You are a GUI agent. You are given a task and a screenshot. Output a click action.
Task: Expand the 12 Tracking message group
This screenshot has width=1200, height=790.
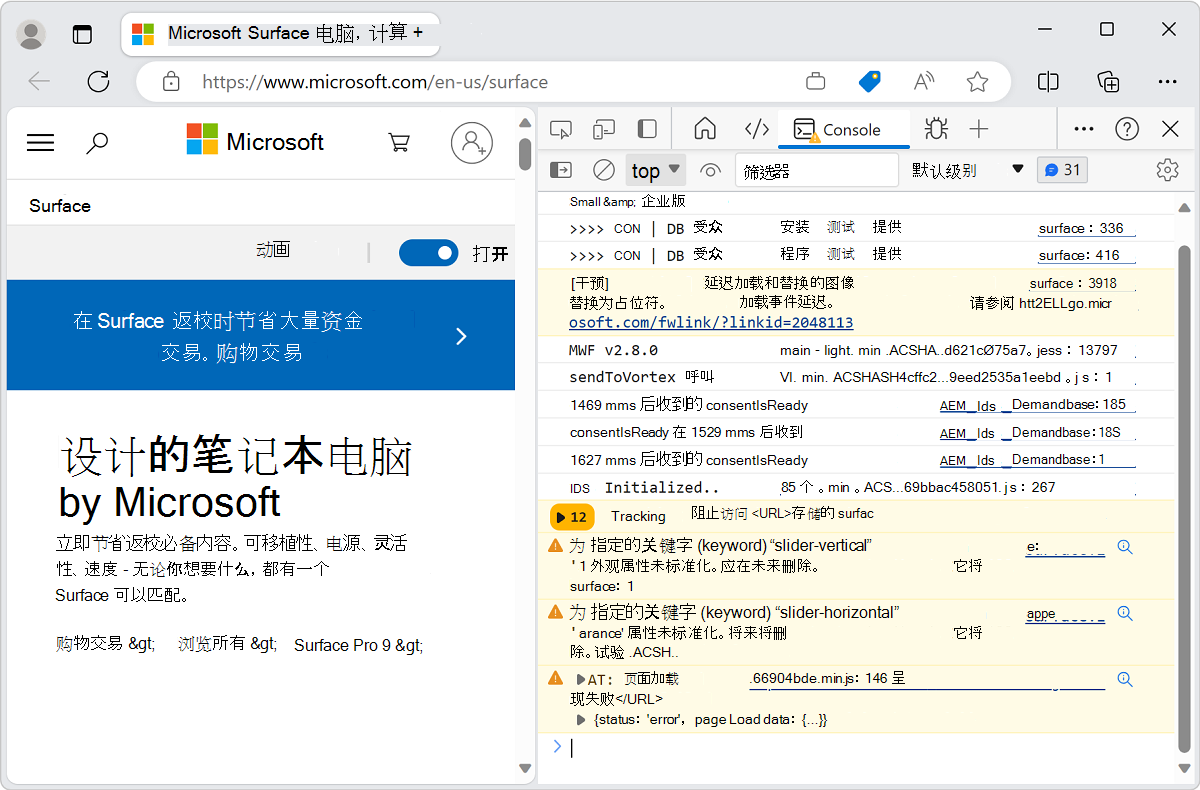coord(571,517)
